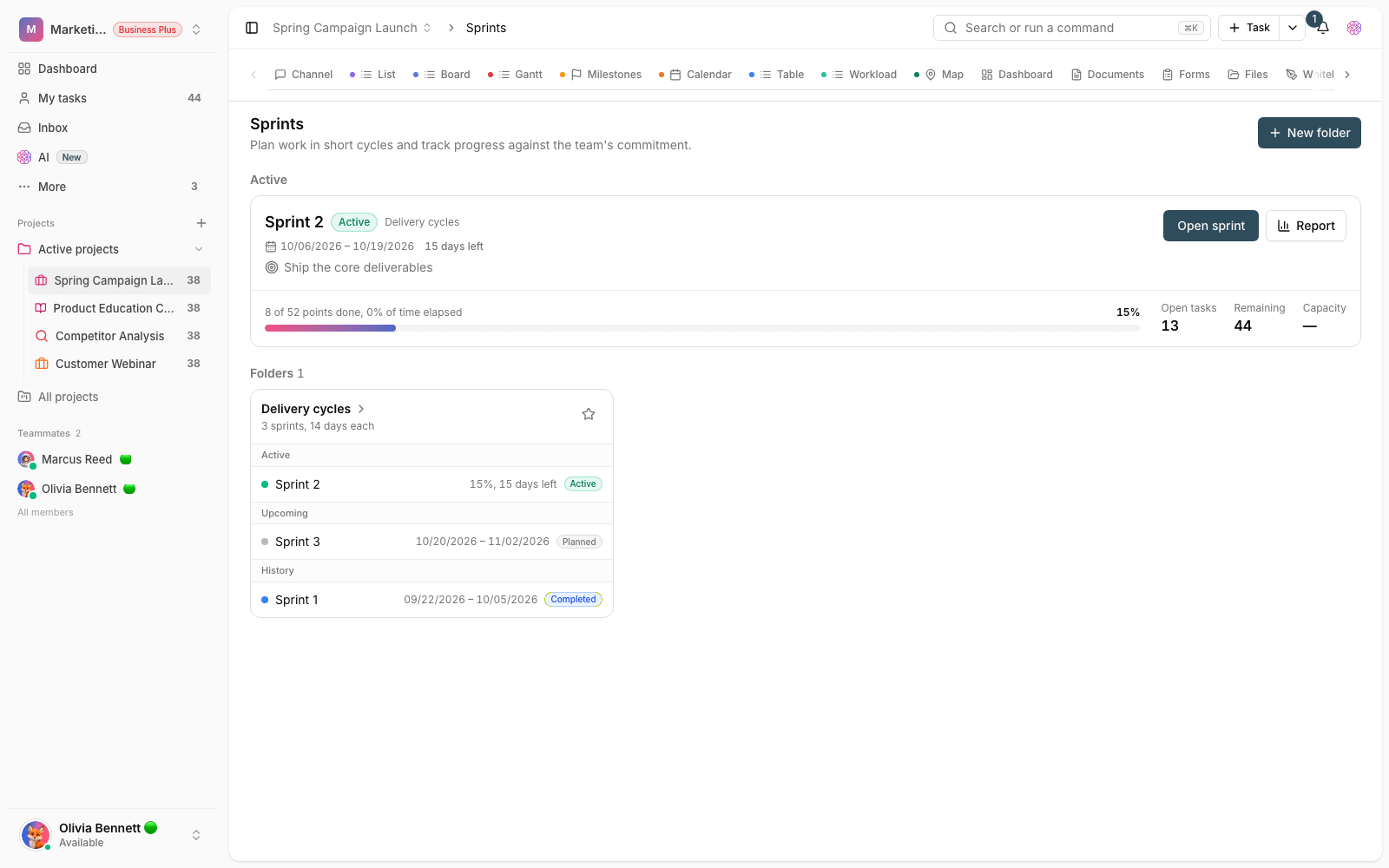Open Sprint 1 completed row

click(x=431, y=600)
